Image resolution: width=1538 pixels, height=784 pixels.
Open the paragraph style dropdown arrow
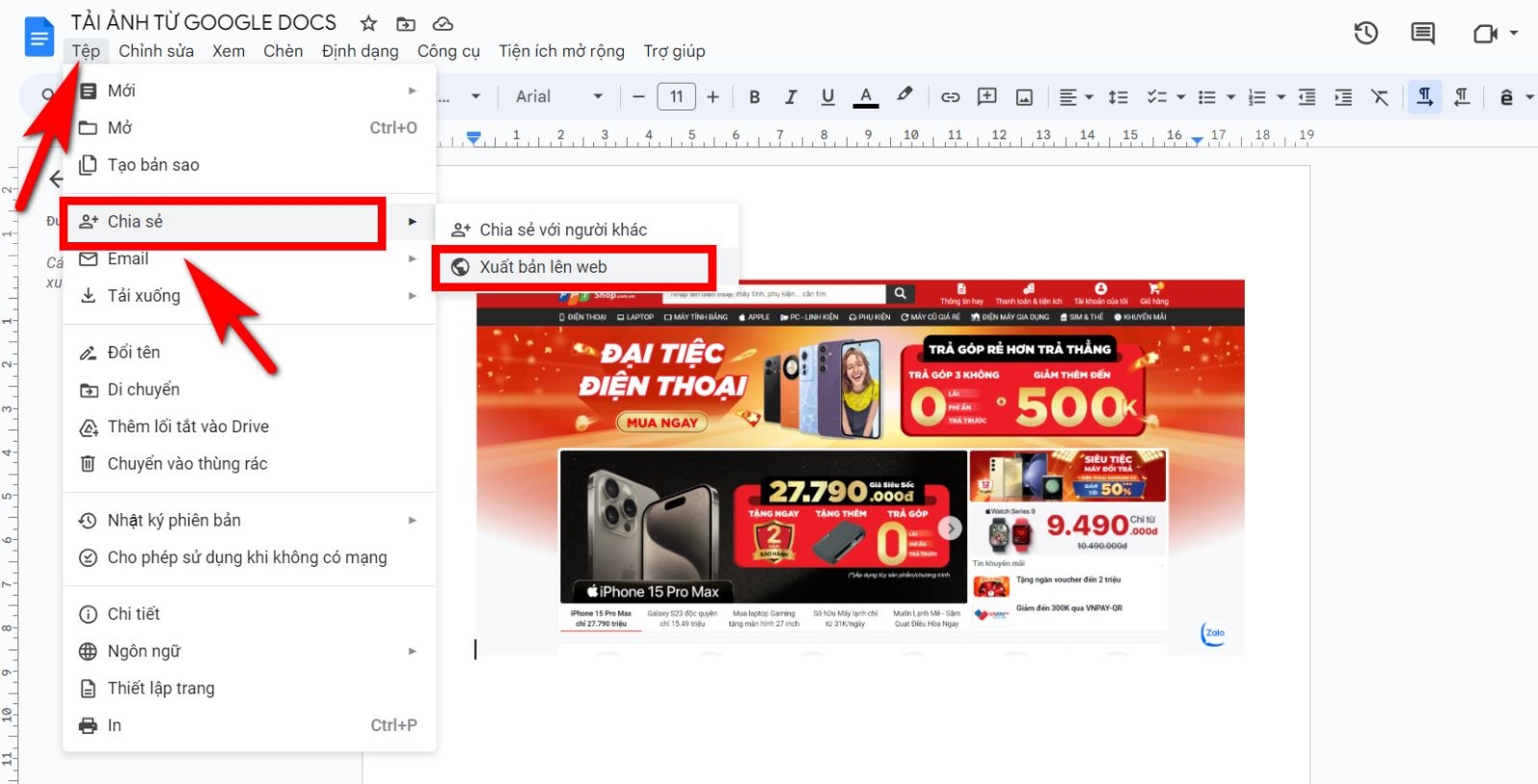pyautogui.click(x=475, y=96)
